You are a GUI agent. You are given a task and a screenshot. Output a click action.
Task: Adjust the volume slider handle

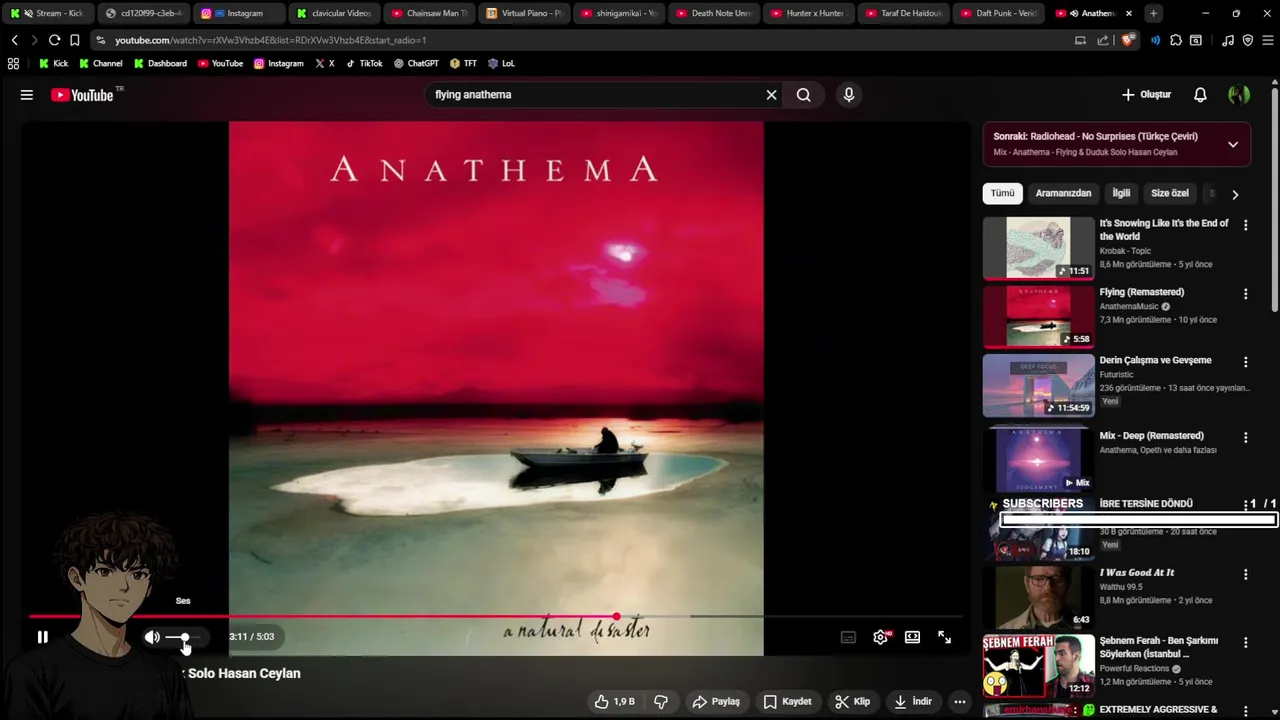184,637
